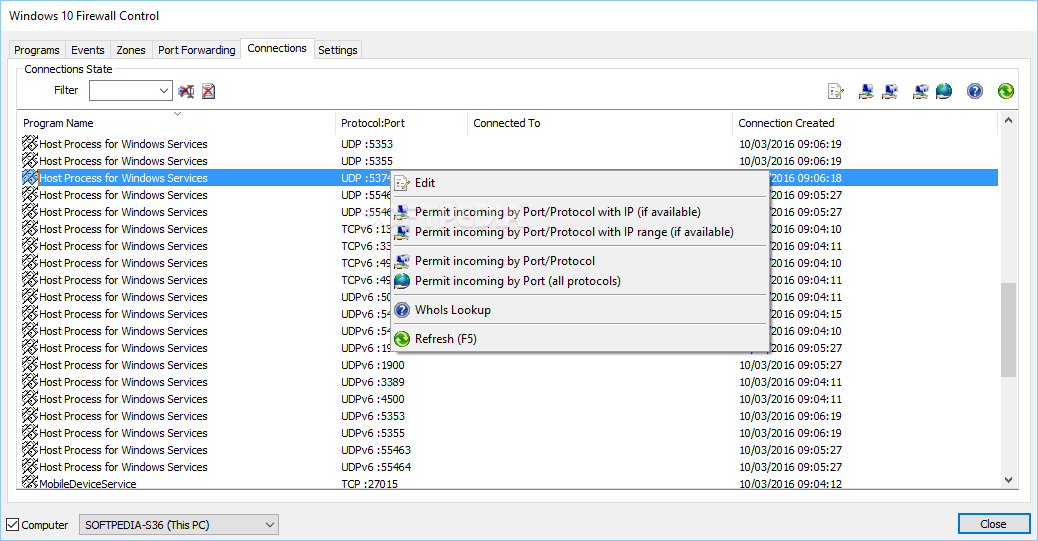This screenshot has width=1038, height=541.
Task: Go to the Settings tab
Action: click(338, 50)
